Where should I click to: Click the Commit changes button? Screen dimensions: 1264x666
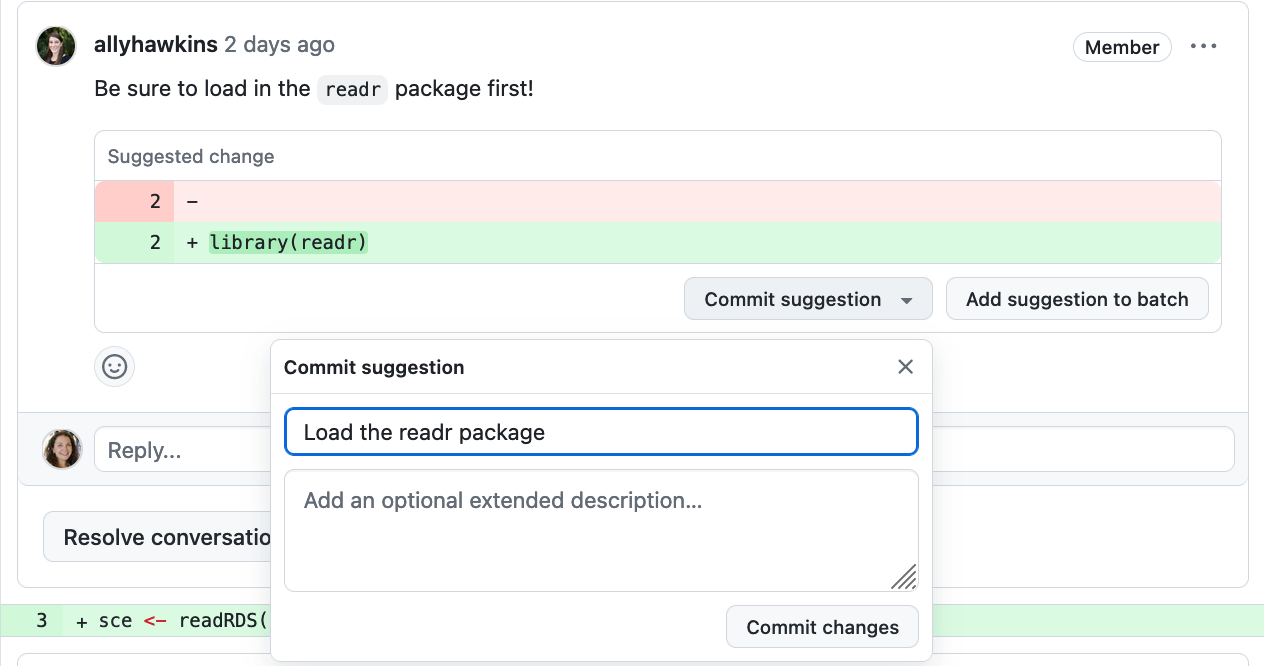(822, 627)
